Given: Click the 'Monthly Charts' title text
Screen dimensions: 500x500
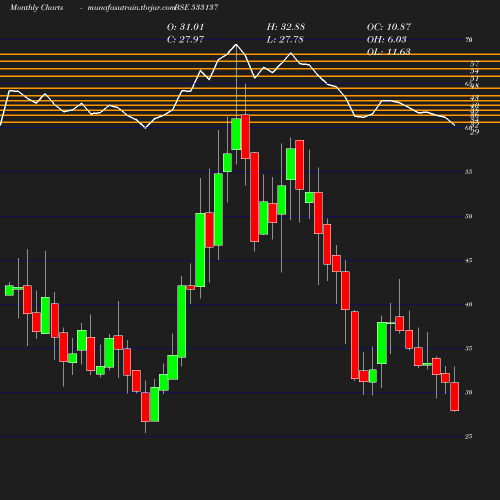Looking at the screenshot, I should coord(36,7).
